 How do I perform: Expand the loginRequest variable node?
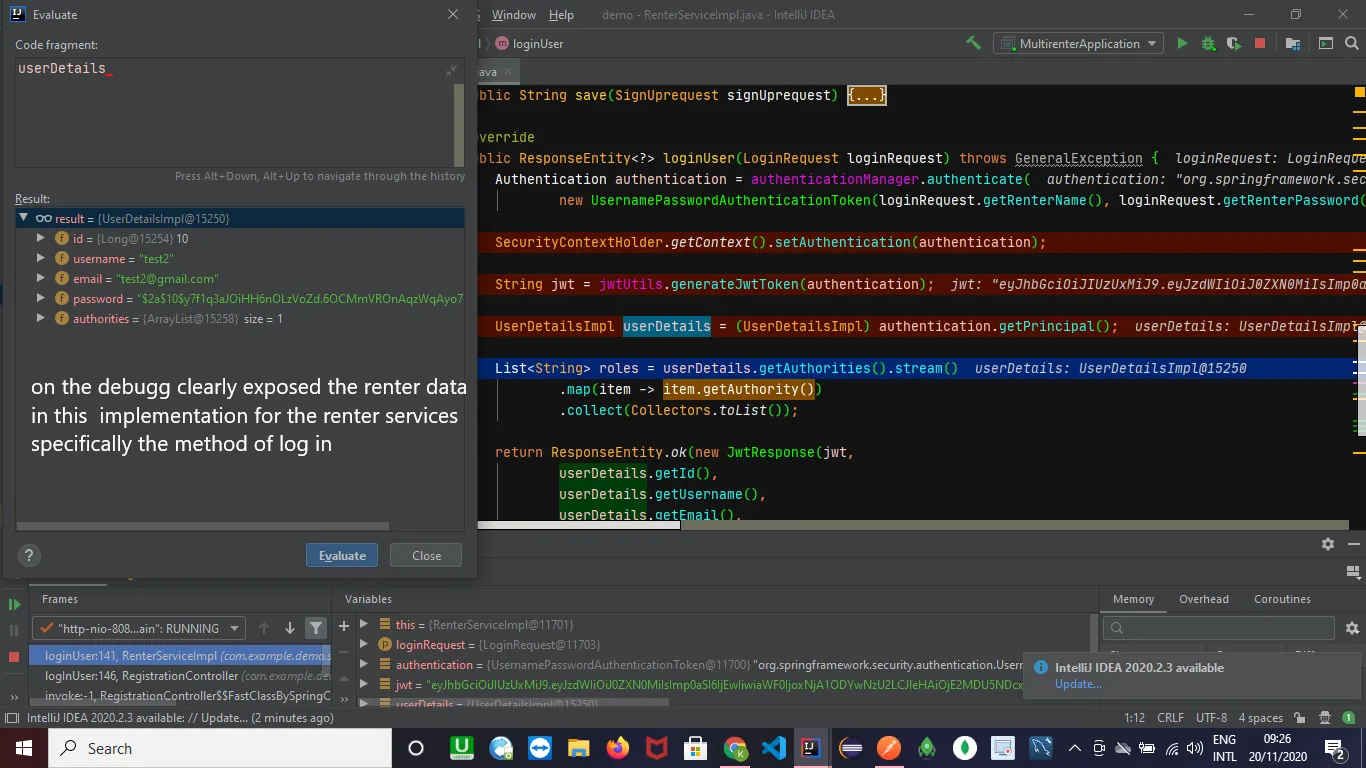(365, 644)
